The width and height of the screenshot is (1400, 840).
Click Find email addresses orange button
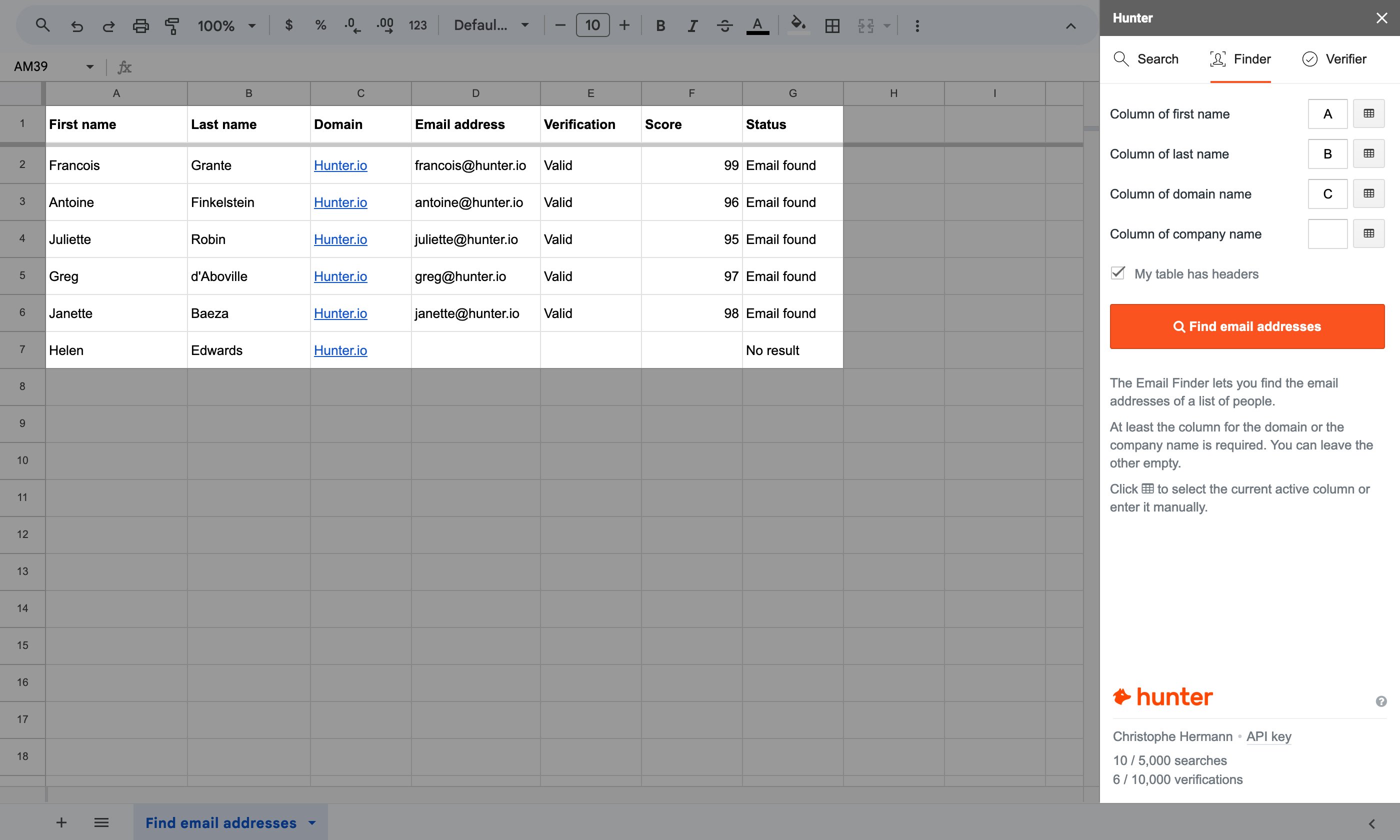(x=1247, y=326)
